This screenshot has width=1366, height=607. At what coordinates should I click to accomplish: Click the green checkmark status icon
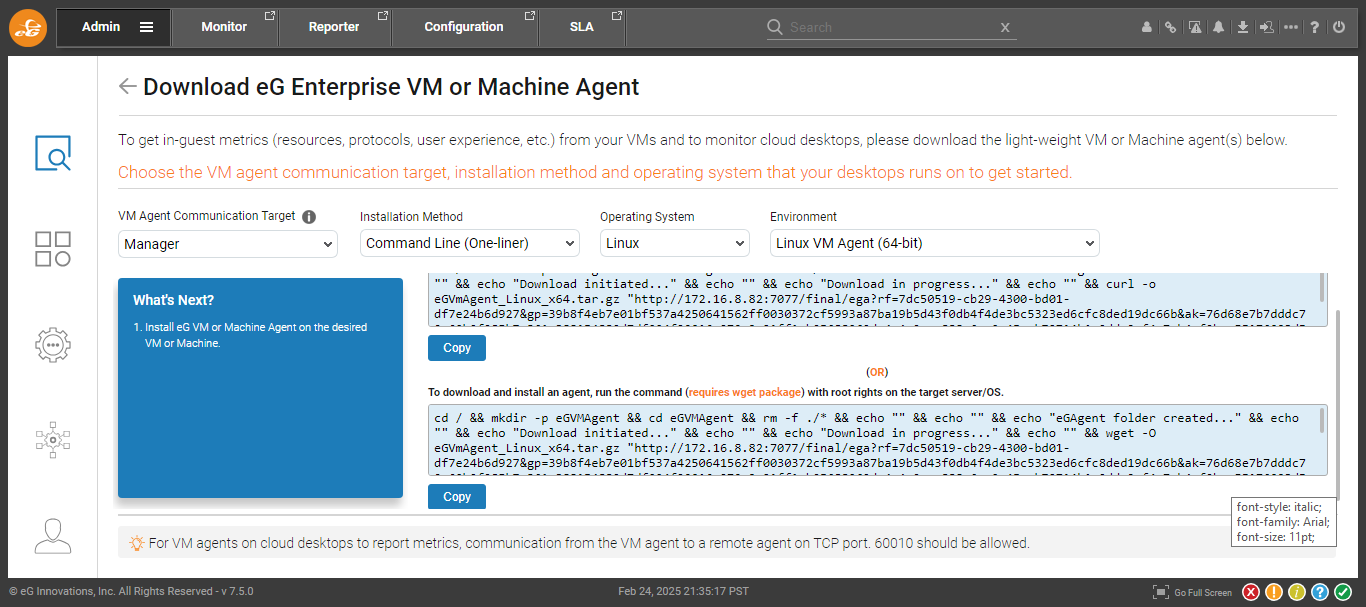[1343, 592]
